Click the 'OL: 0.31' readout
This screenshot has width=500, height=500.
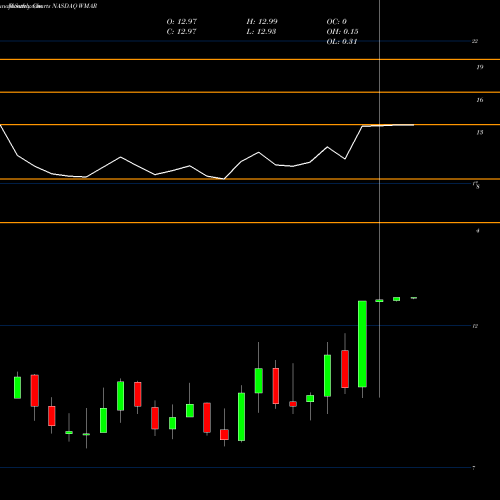click(x=342, y=41)
